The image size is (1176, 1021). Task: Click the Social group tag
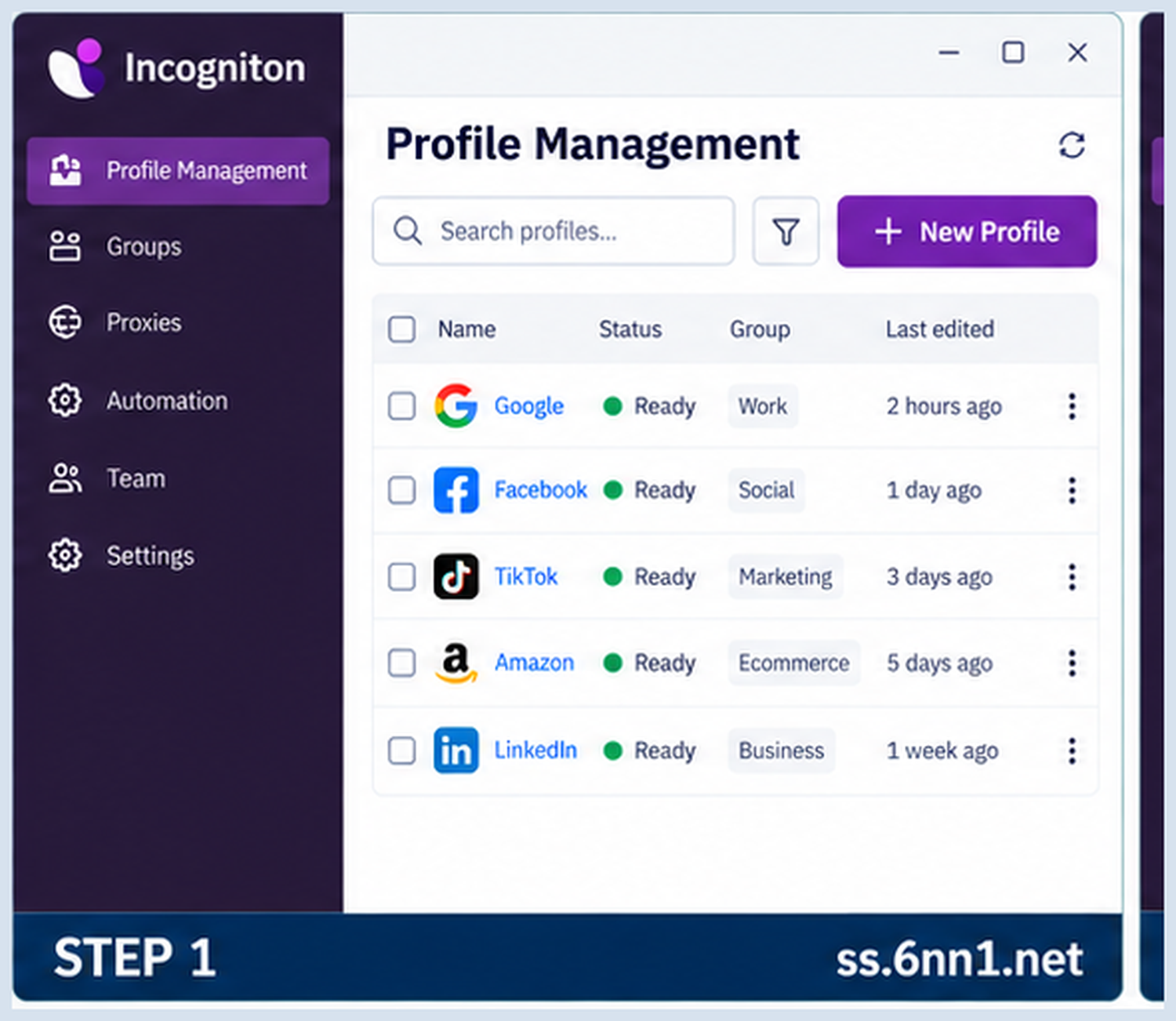[x=766, y=490]
